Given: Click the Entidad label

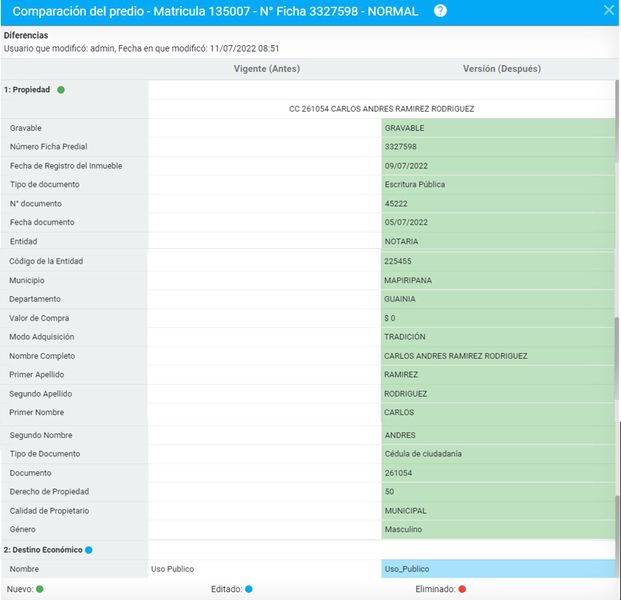Looking at the screenshot, I should (23, 241).
